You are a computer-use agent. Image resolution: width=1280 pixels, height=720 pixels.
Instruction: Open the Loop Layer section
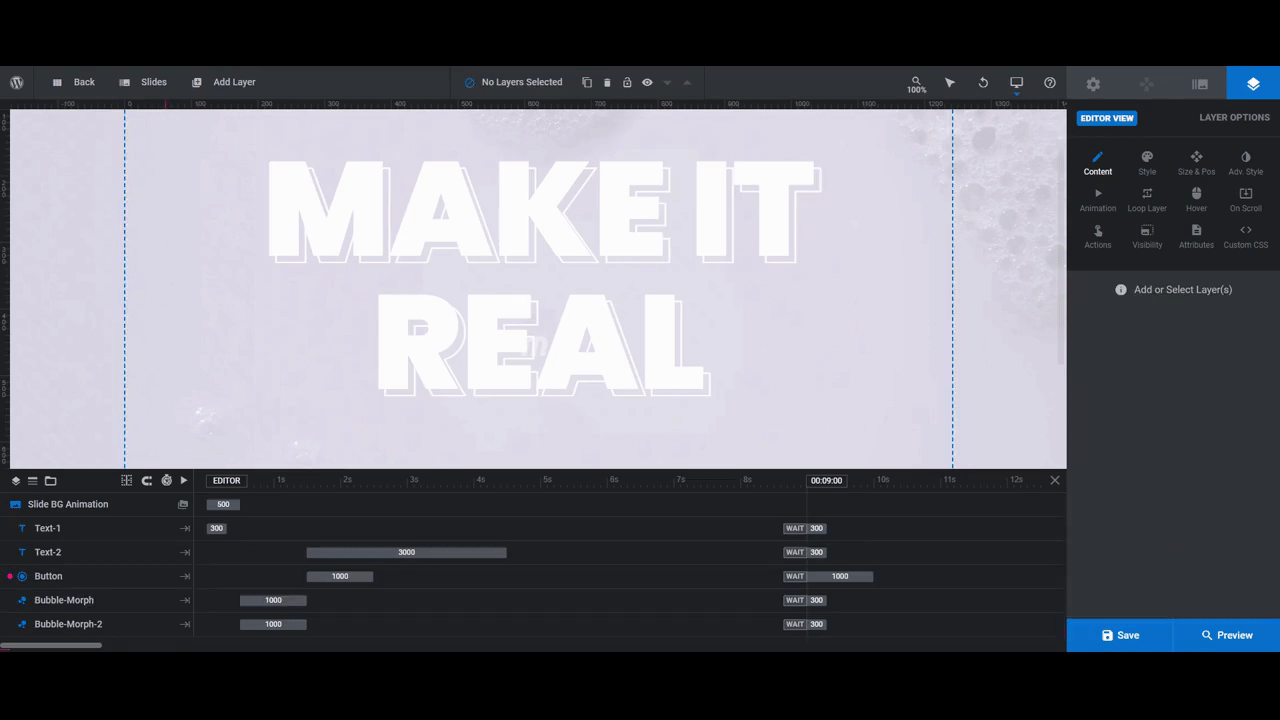(1147, 200)
